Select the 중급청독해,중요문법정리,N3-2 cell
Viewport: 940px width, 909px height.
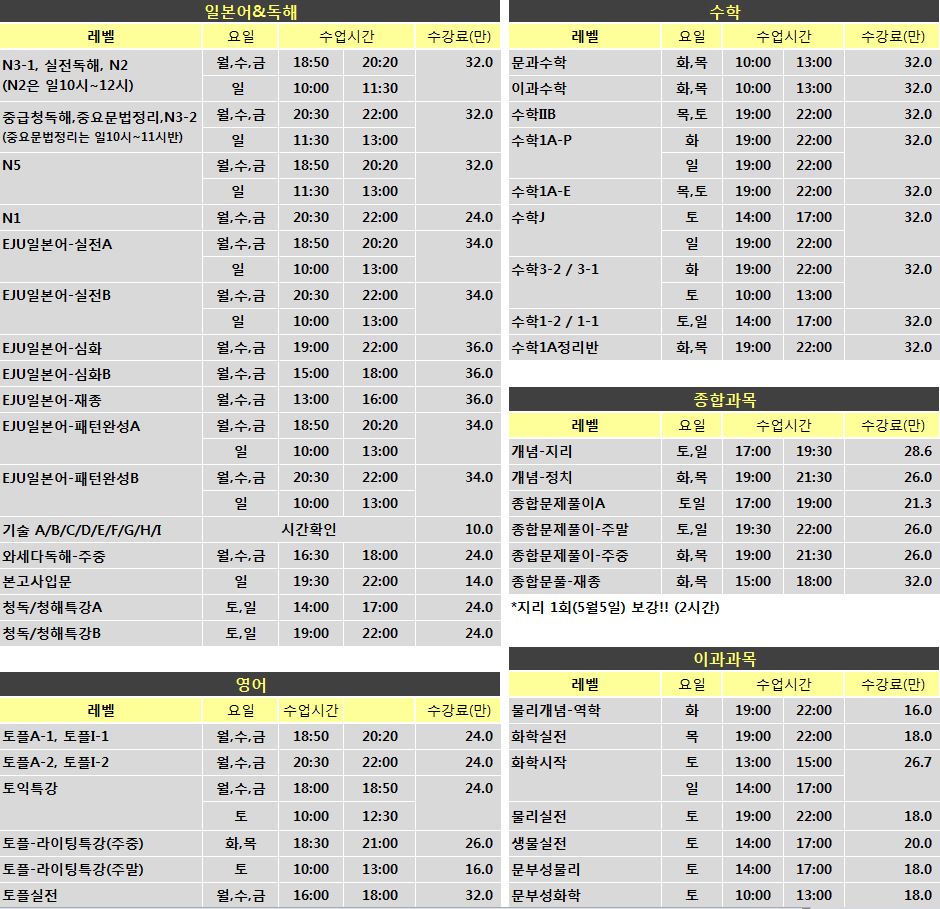(101, 127)
